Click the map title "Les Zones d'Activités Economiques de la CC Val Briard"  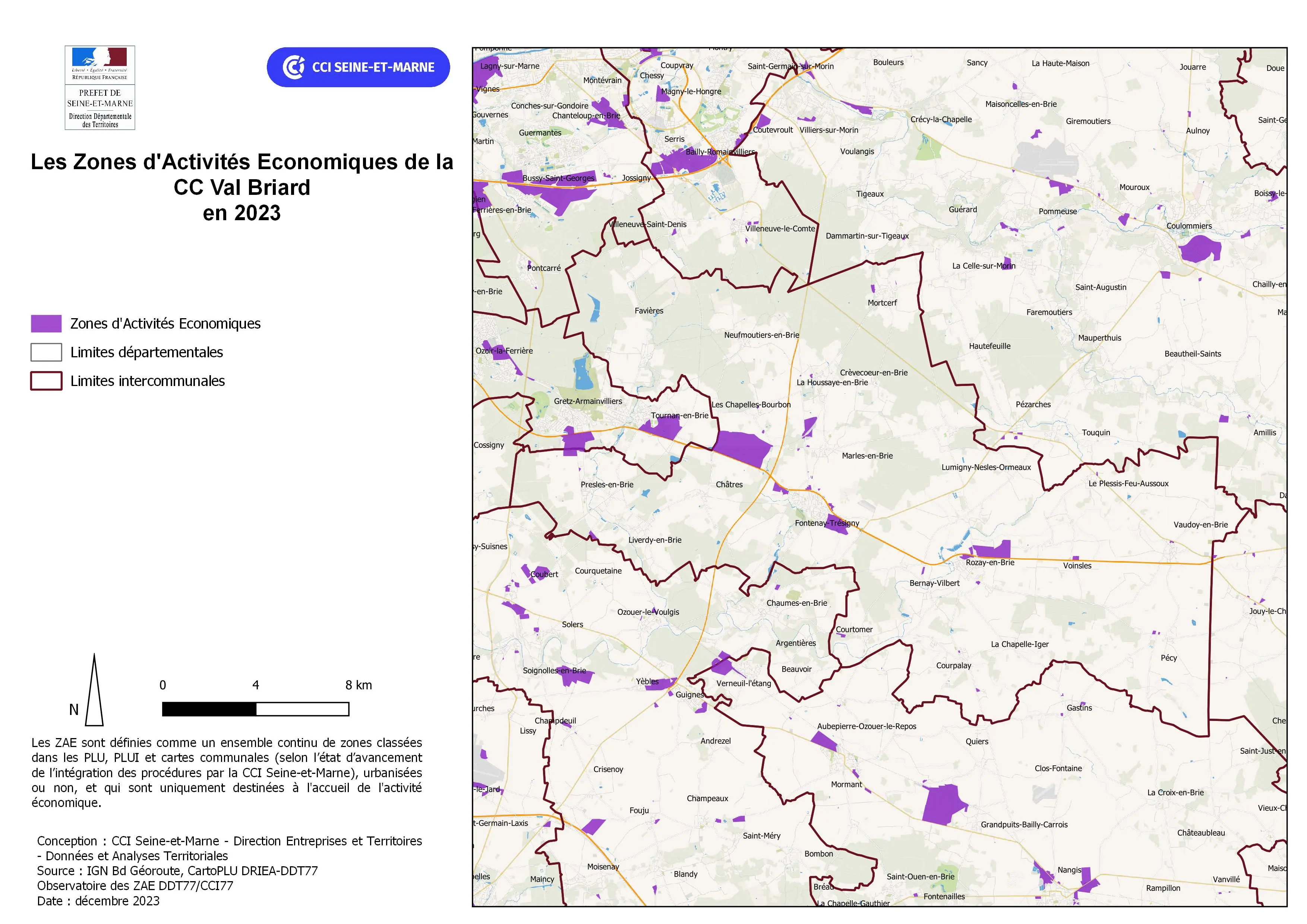click(242, 175)
